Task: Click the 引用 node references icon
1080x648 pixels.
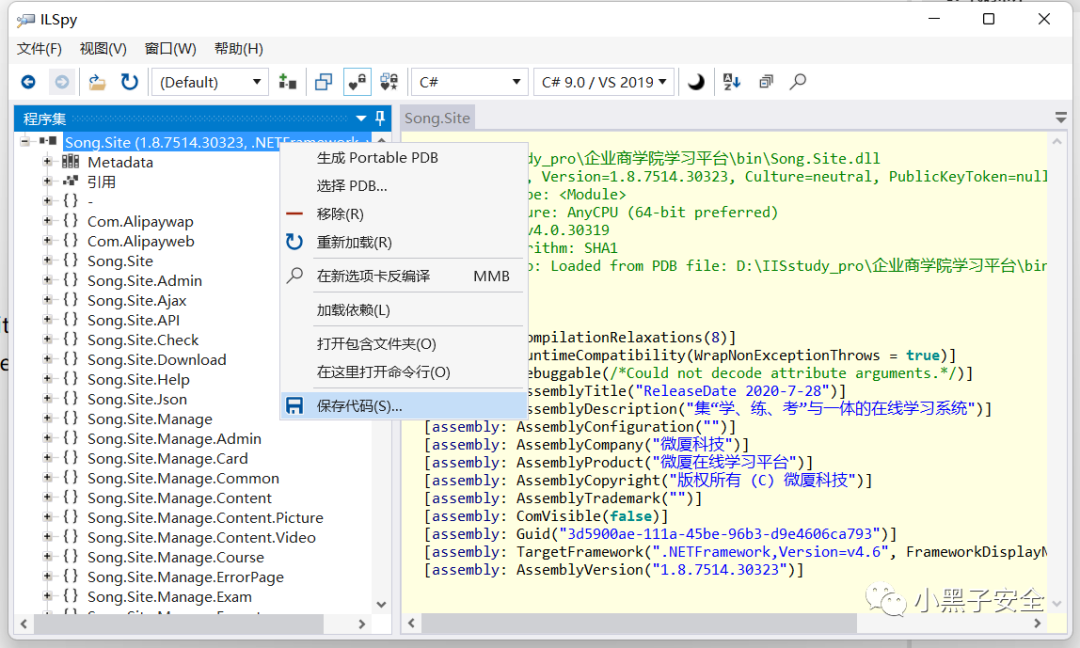Action: [x=70, y=181]
